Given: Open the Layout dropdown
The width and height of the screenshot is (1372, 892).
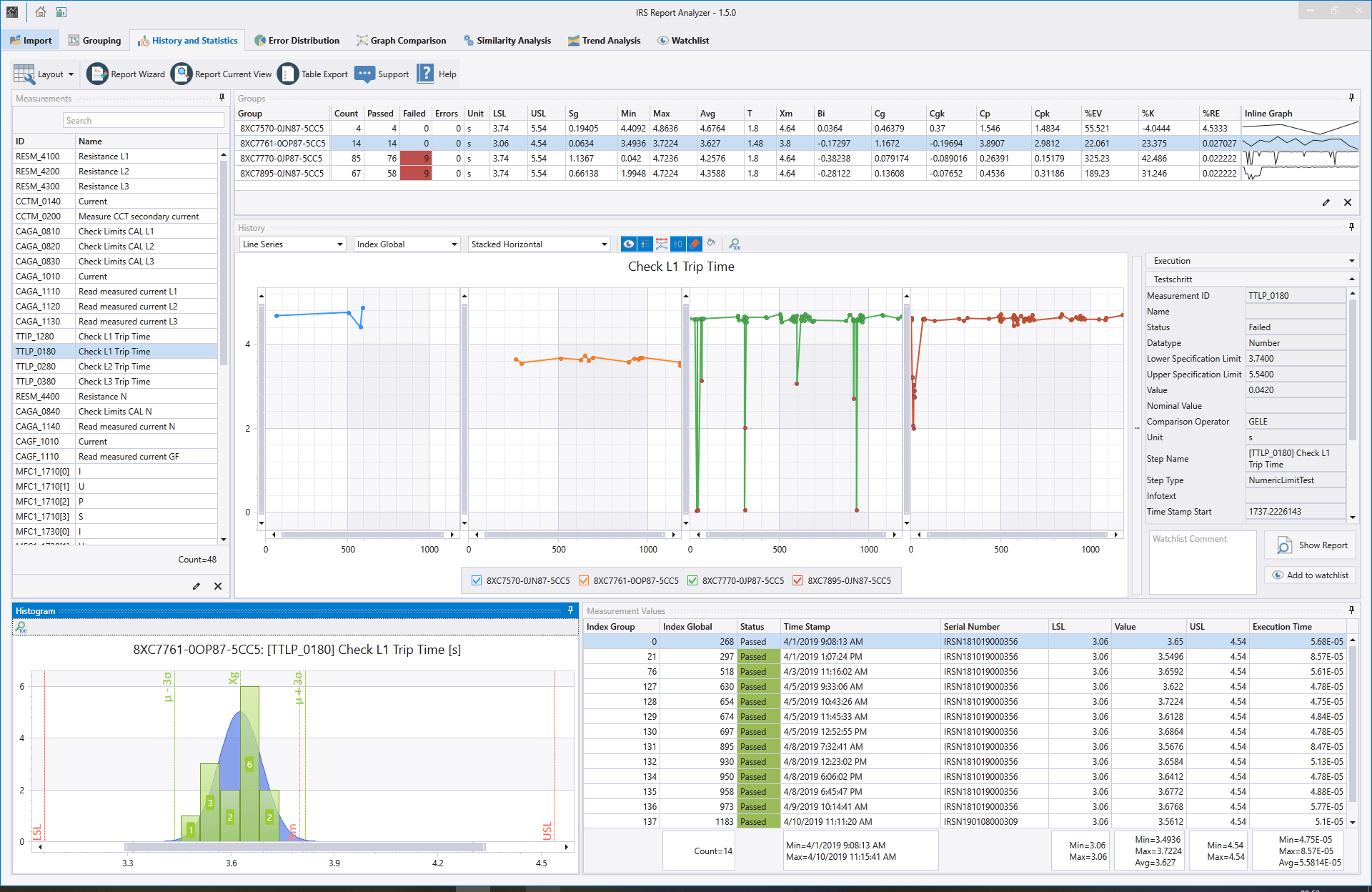Looking at the screenshot, I should click(x=44, y=74).
